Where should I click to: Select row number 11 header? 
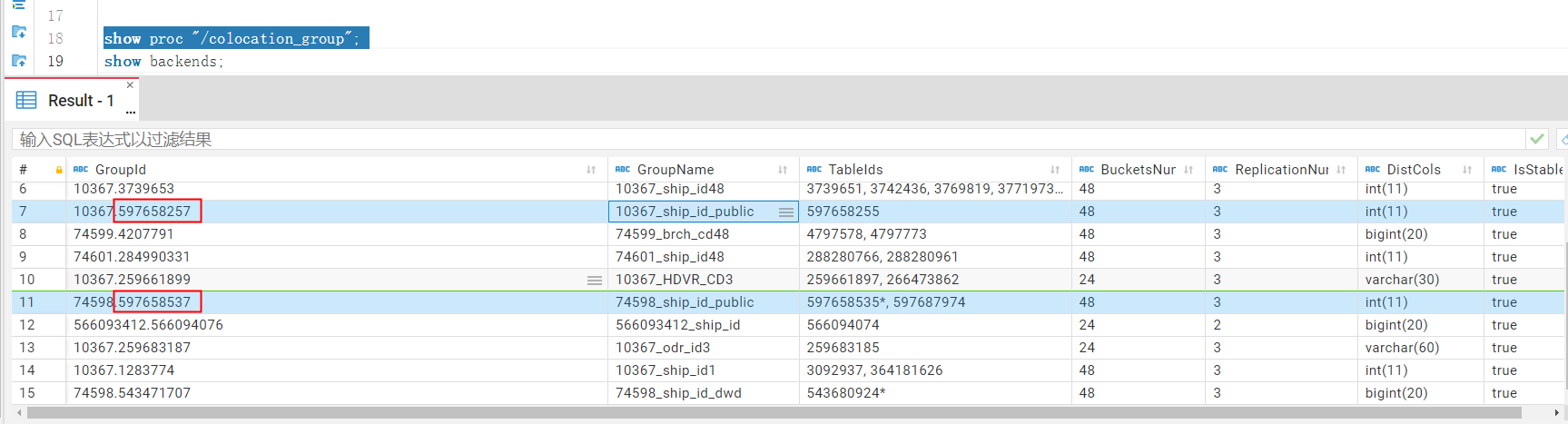tap(27, 302)
